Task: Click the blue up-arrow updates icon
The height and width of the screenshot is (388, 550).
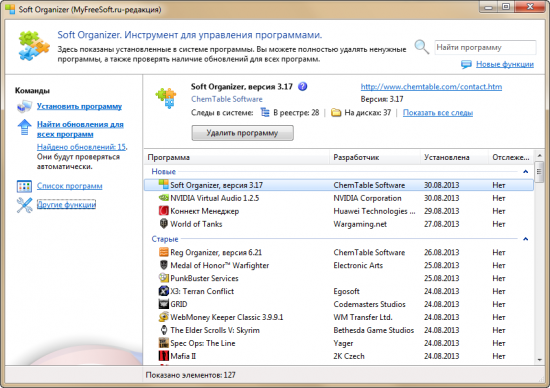Action: [x=24, y=127]
